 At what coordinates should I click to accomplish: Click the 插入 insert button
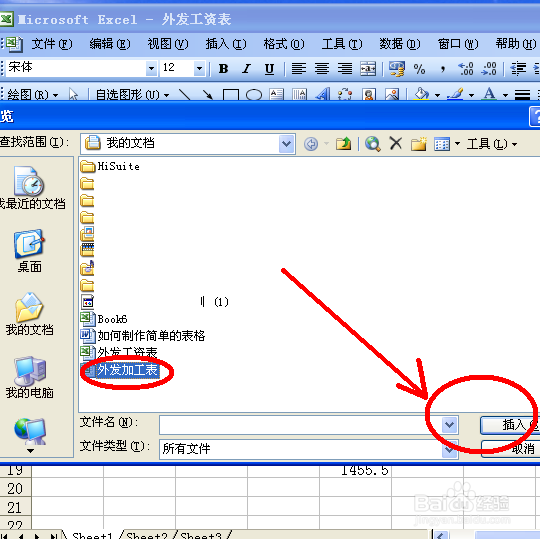tap(510, 425)
